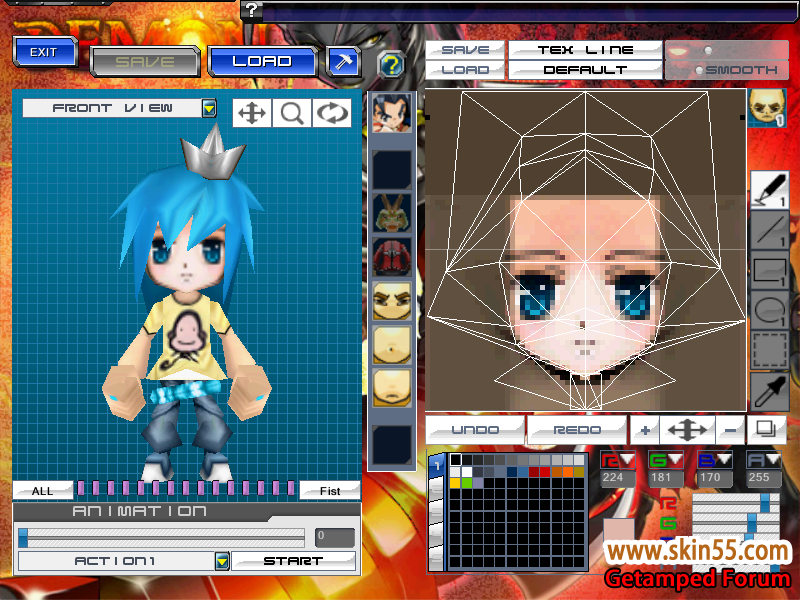Zoom out texture with minus button
The height and width of the screenshot is (600, 800).
(x=730, y=430)
